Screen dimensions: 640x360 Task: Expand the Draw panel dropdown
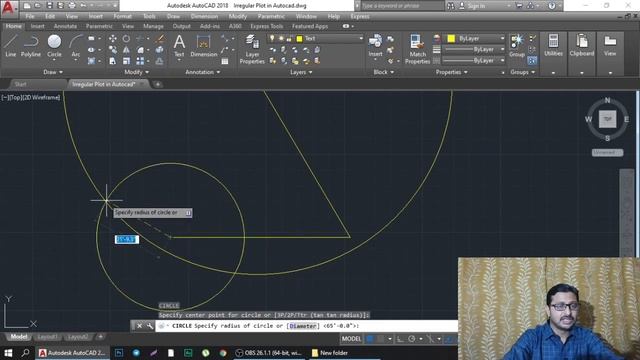[53, 72]
